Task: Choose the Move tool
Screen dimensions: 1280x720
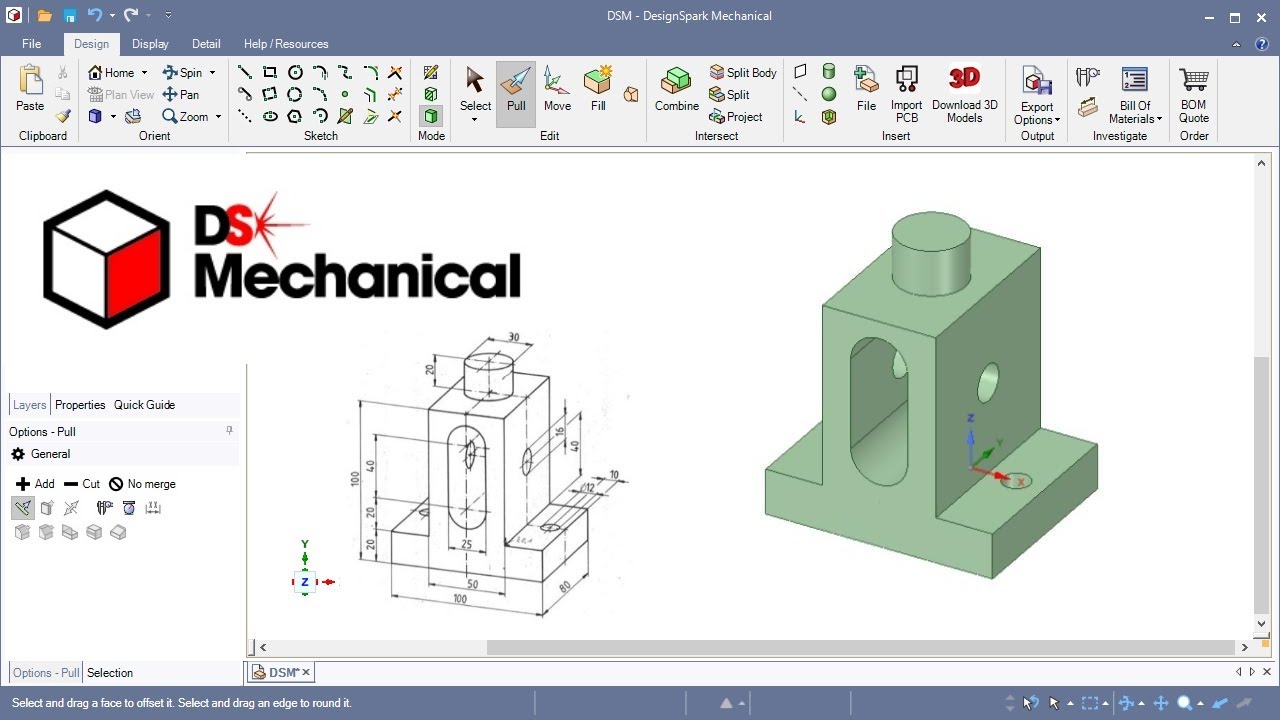Action: (557, 92)
